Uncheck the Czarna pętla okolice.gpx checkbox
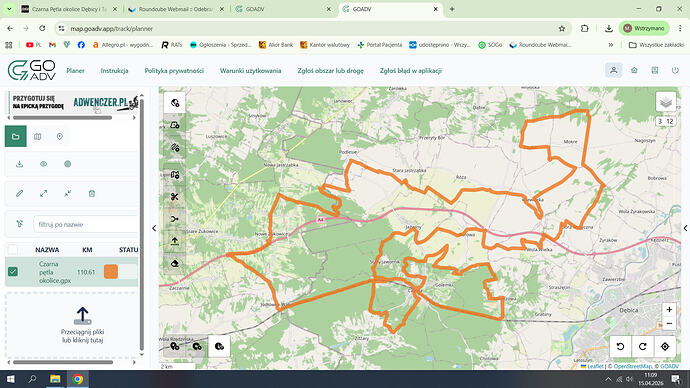Screen dimensions: 690x388 point(13,272)
